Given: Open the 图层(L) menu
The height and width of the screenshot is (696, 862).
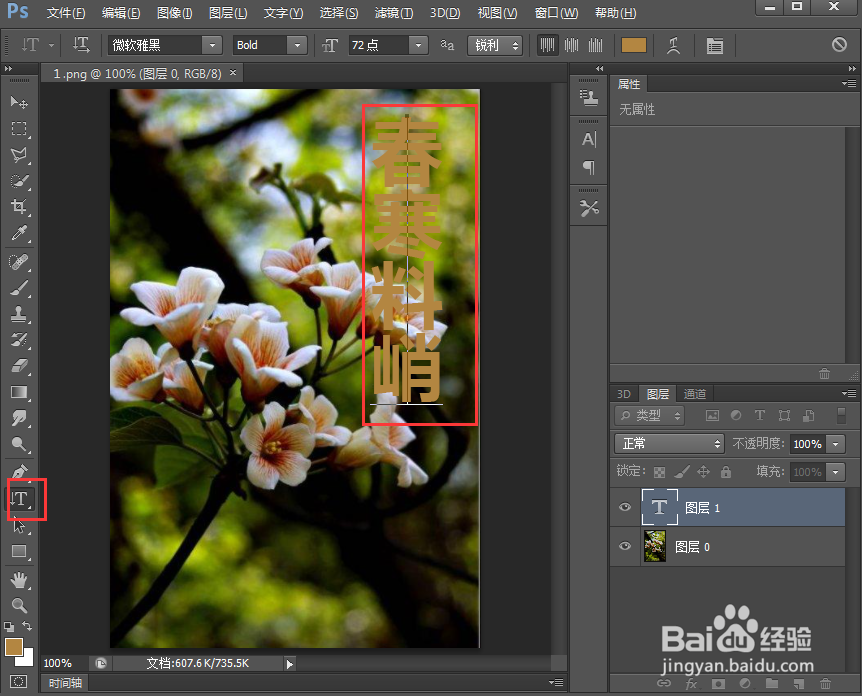Looking at the screenshot, I should 228,13.
